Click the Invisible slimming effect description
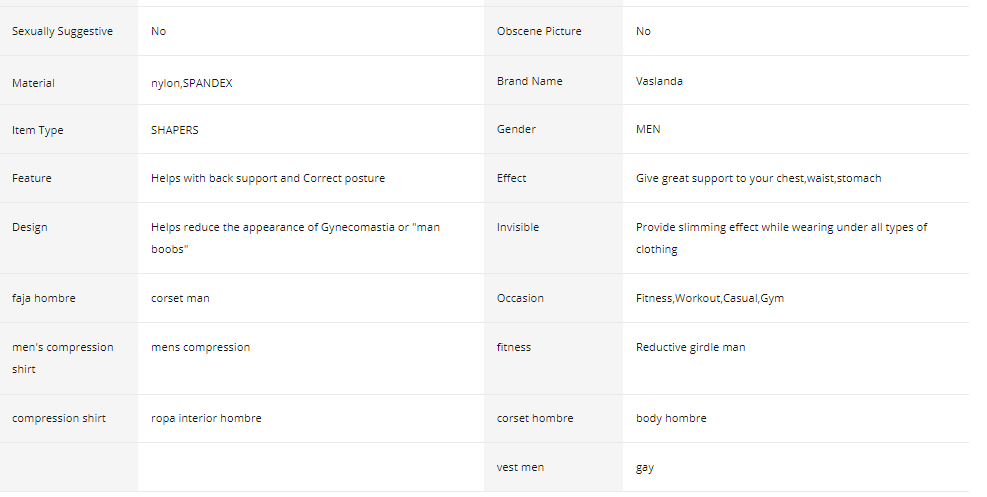 click(781, 238)
